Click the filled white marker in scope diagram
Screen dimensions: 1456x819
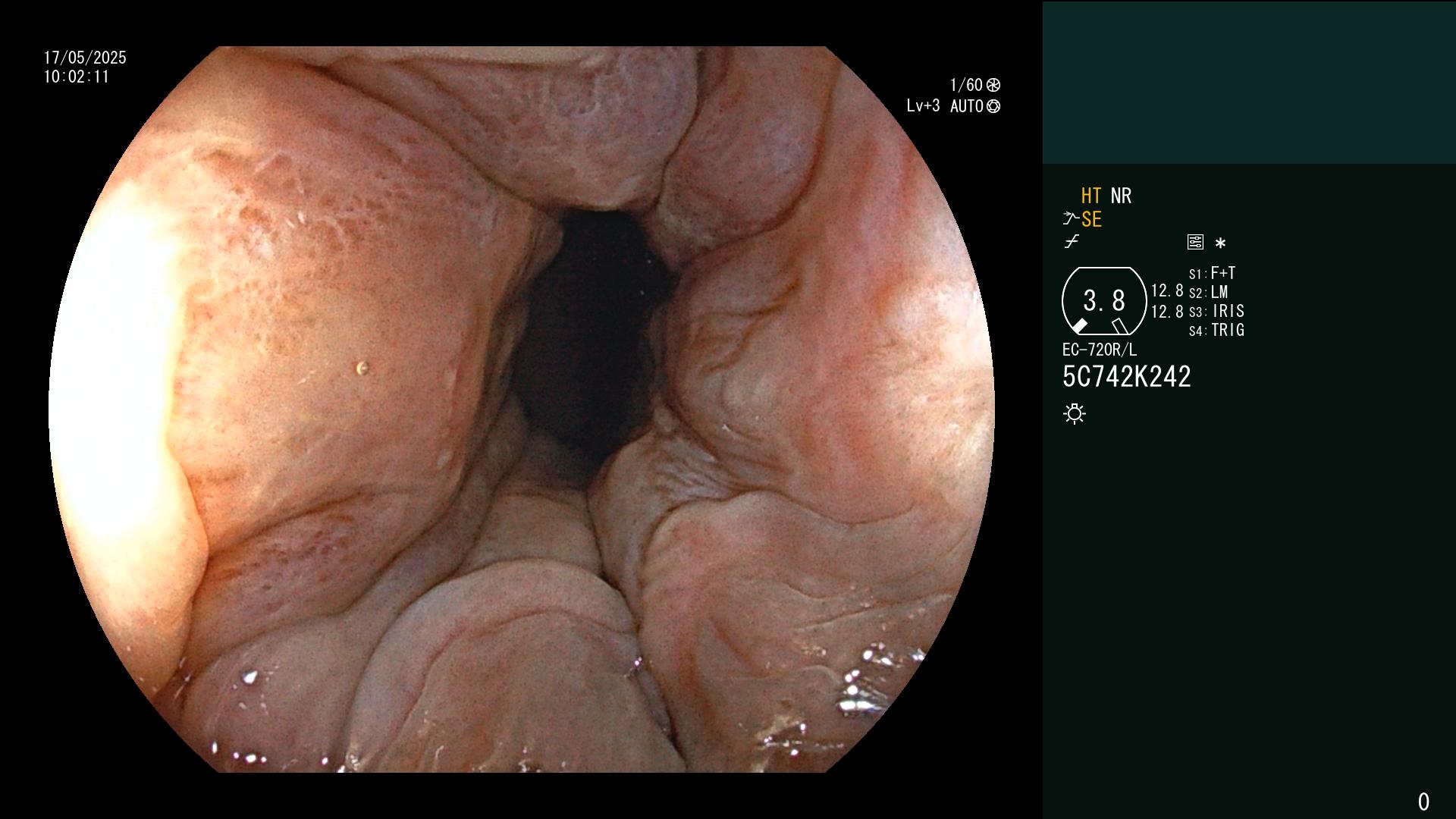[x=1079, y=326]
